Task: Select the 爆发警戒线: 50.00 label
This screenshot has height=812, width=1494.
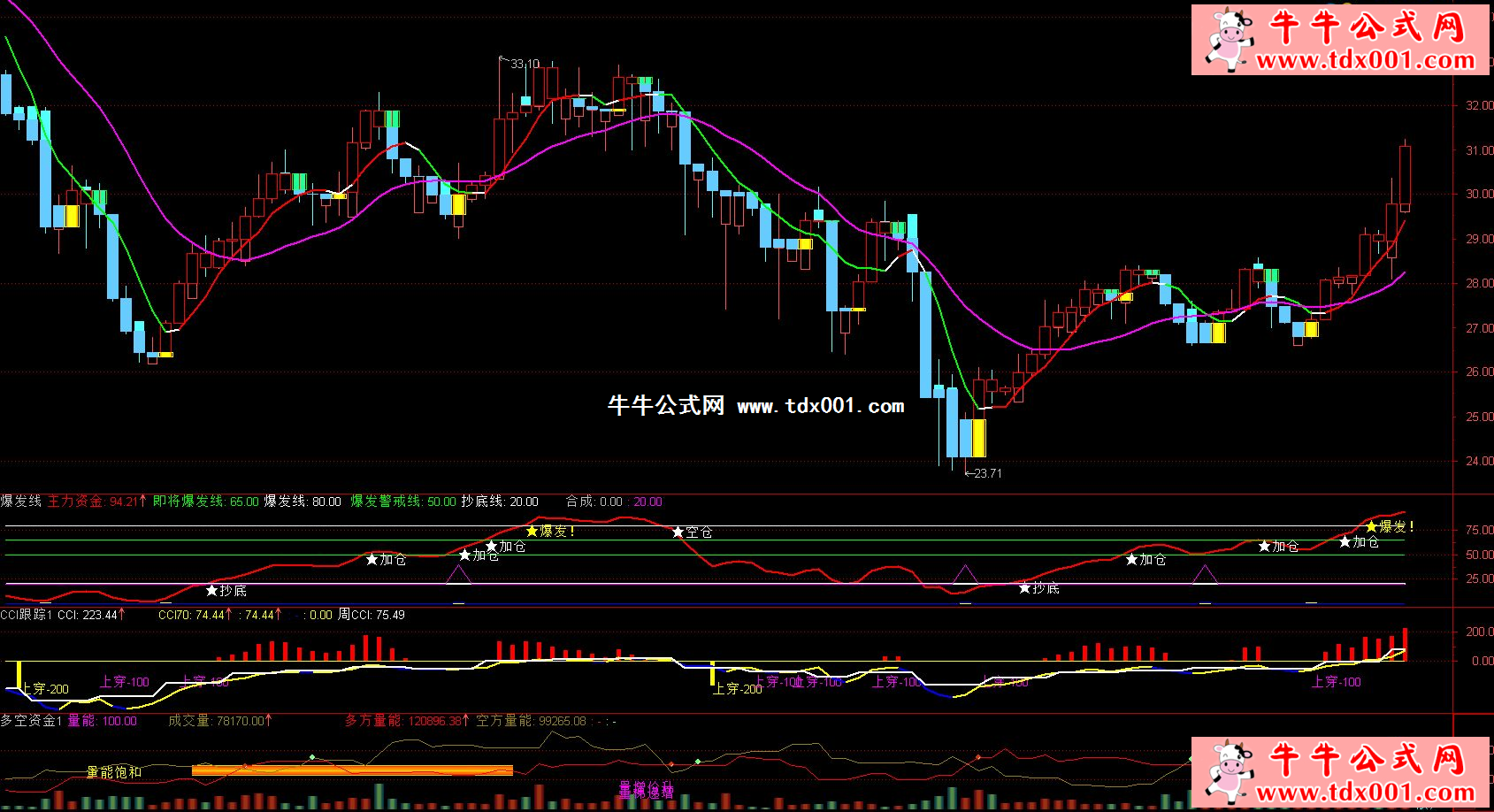Action: (x=403, y=502)
